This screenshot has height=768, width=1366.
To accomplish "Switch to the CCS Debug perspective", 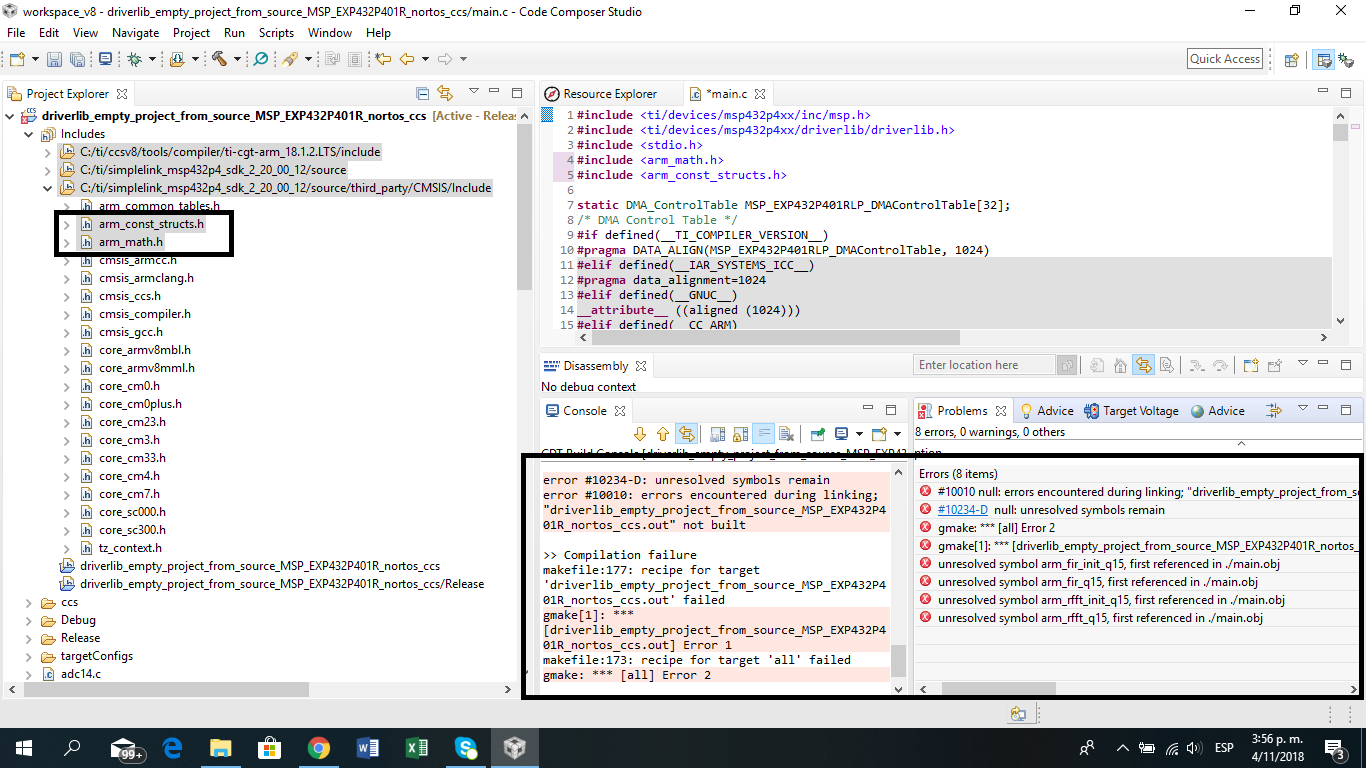I will tap(1346, 59).
